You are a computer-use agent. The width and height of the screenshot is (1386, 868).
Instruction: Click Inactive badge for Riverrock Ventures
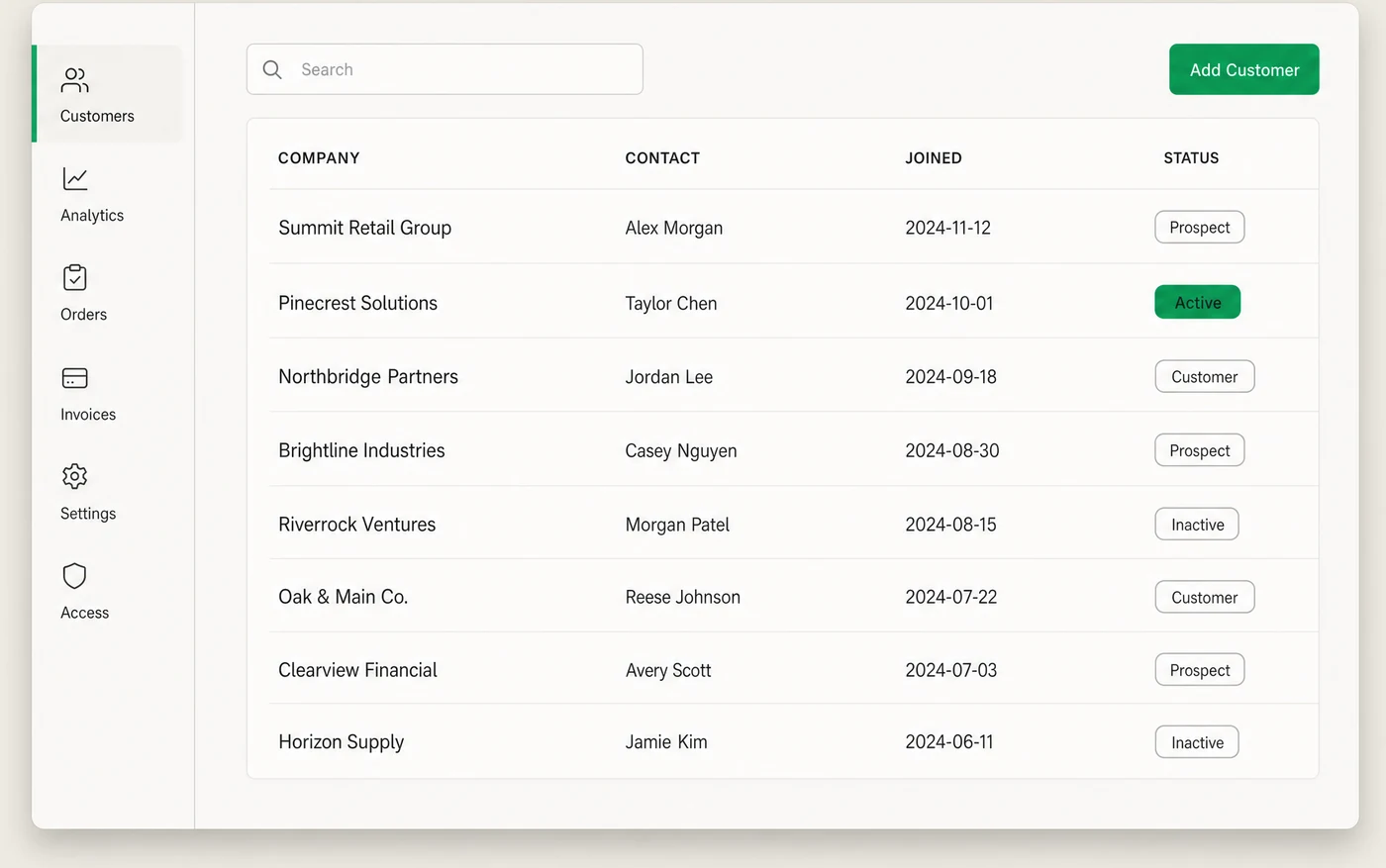pos(1197,525)
